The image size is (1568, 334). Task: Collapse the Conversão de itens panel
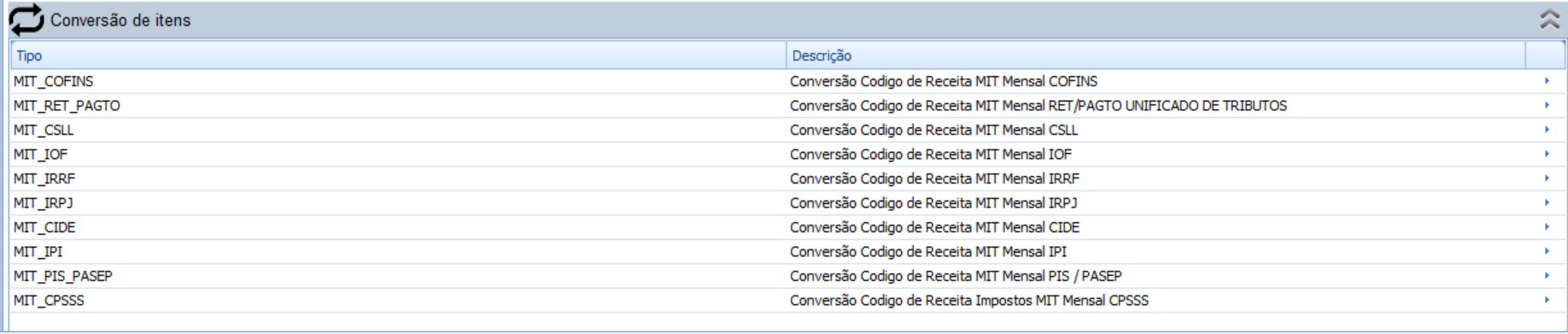[x=1549, y=20]
